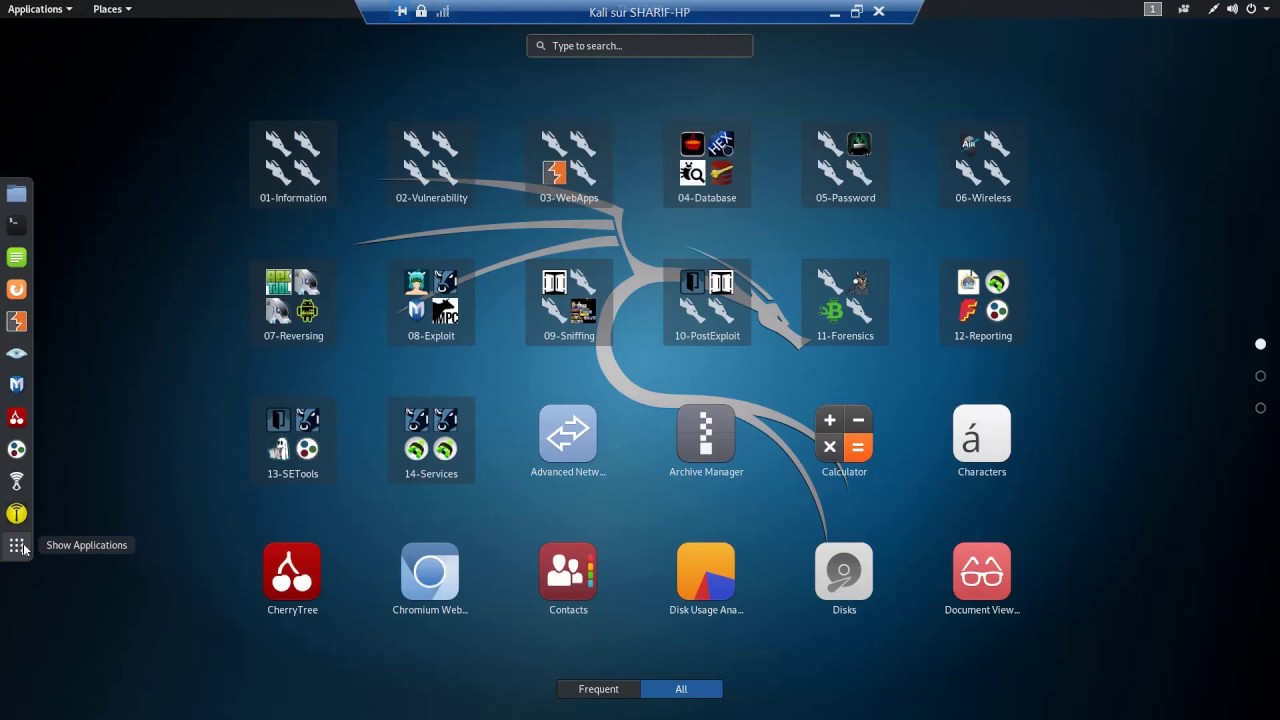Open the 10-PostExploit folder
Screen dimensions: 1280x720
coord(707,304)
